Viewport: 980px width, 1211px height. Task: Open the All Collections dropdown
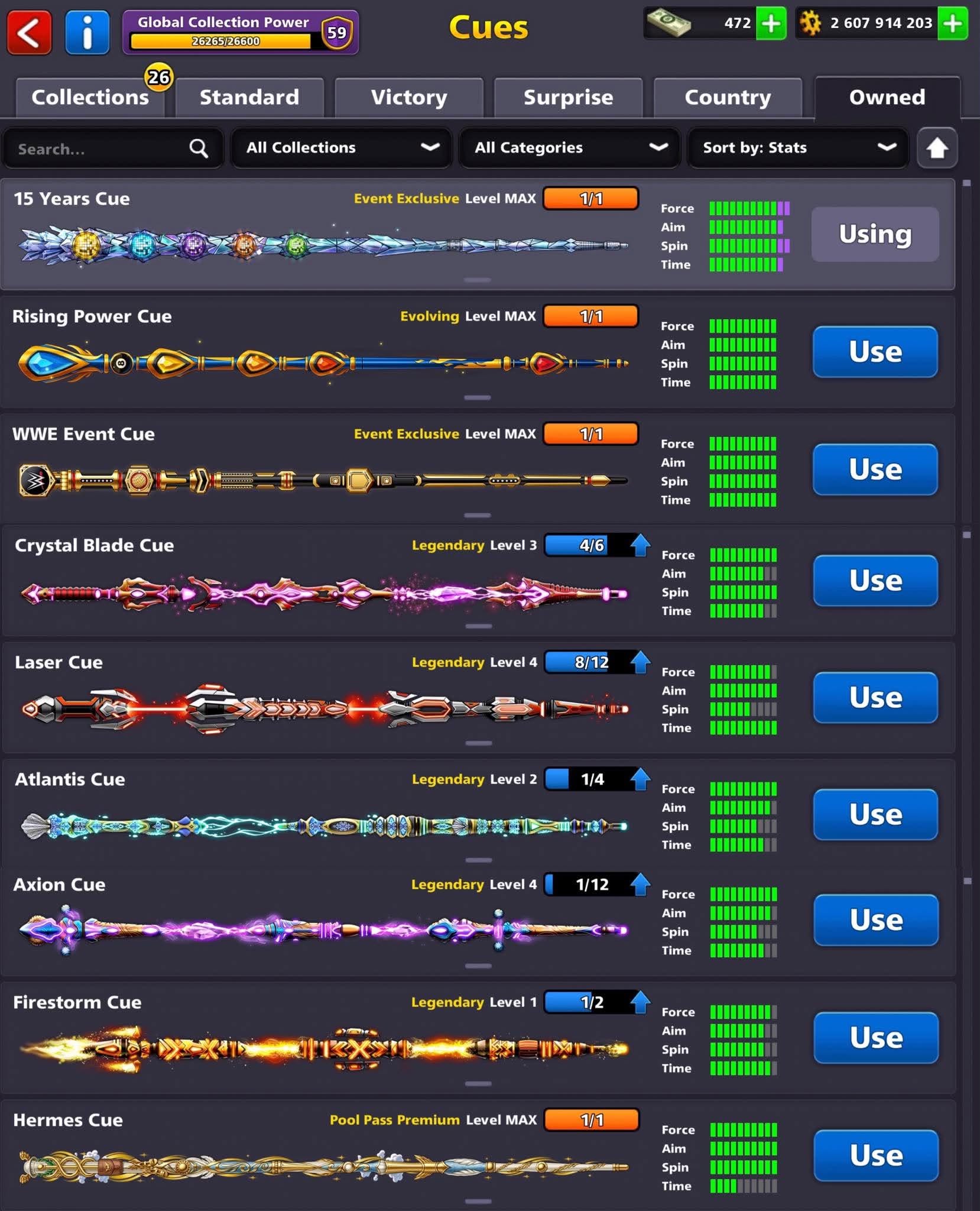coord(341,148)
